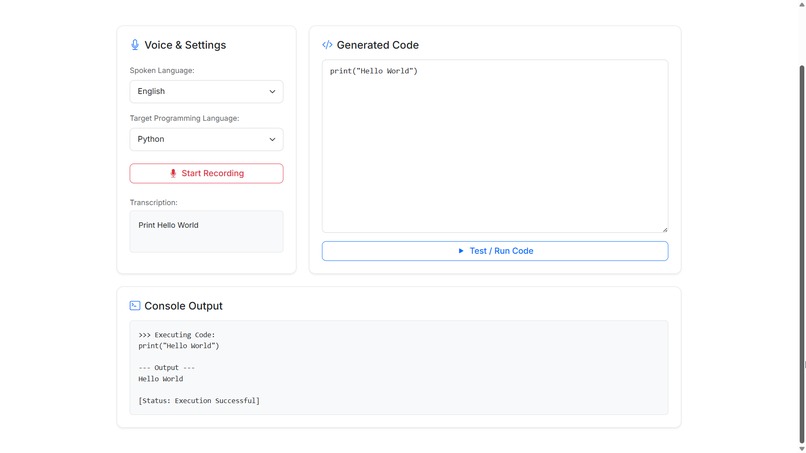Click inside the Generated Code editor
The height and width of the screenshot is (453, 806).
495,146
